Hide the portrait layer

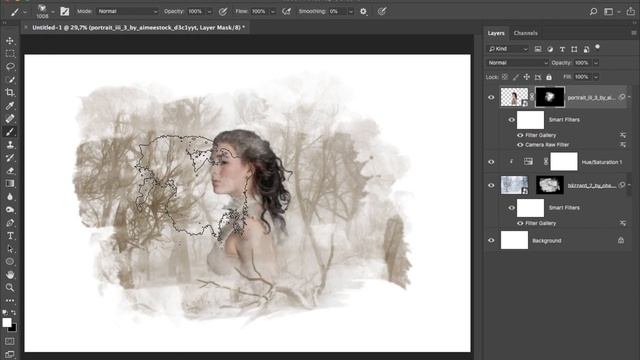[491, 98]
